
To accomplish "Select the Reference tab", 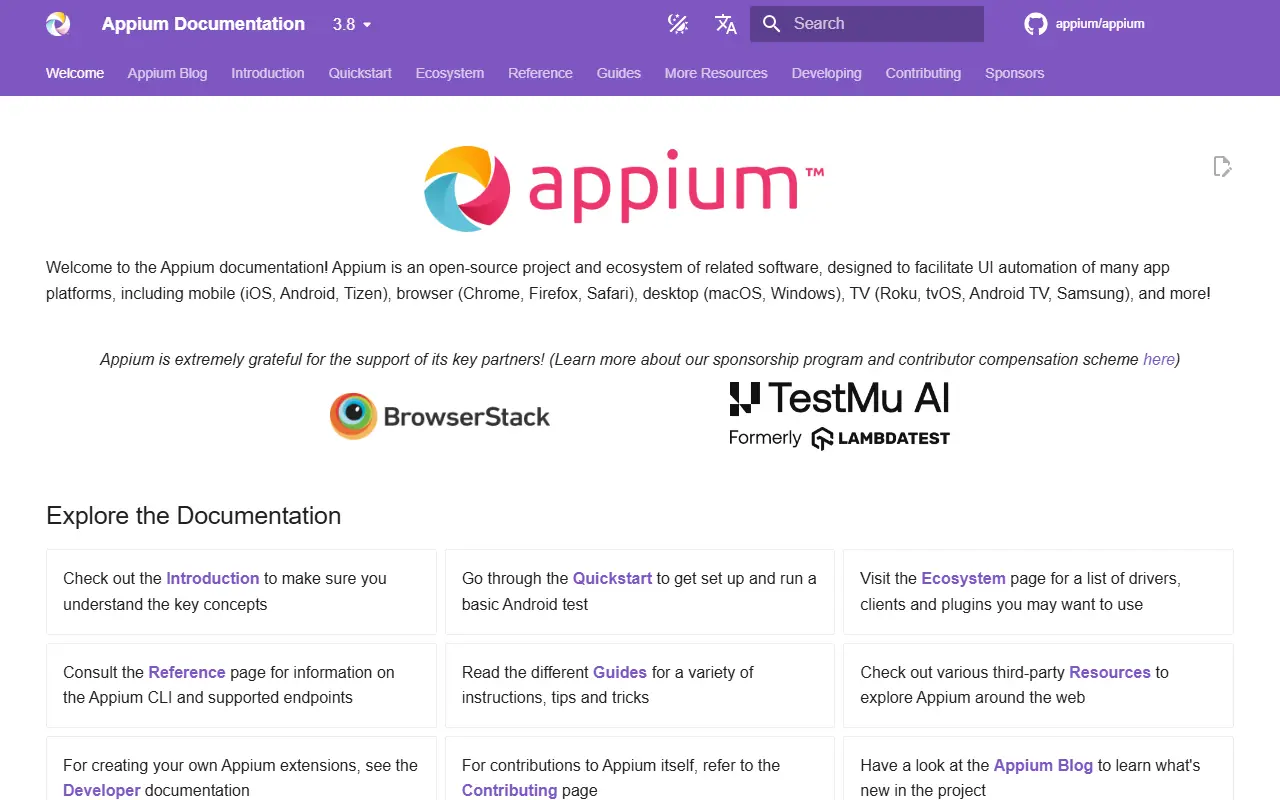I will [540, 73].
